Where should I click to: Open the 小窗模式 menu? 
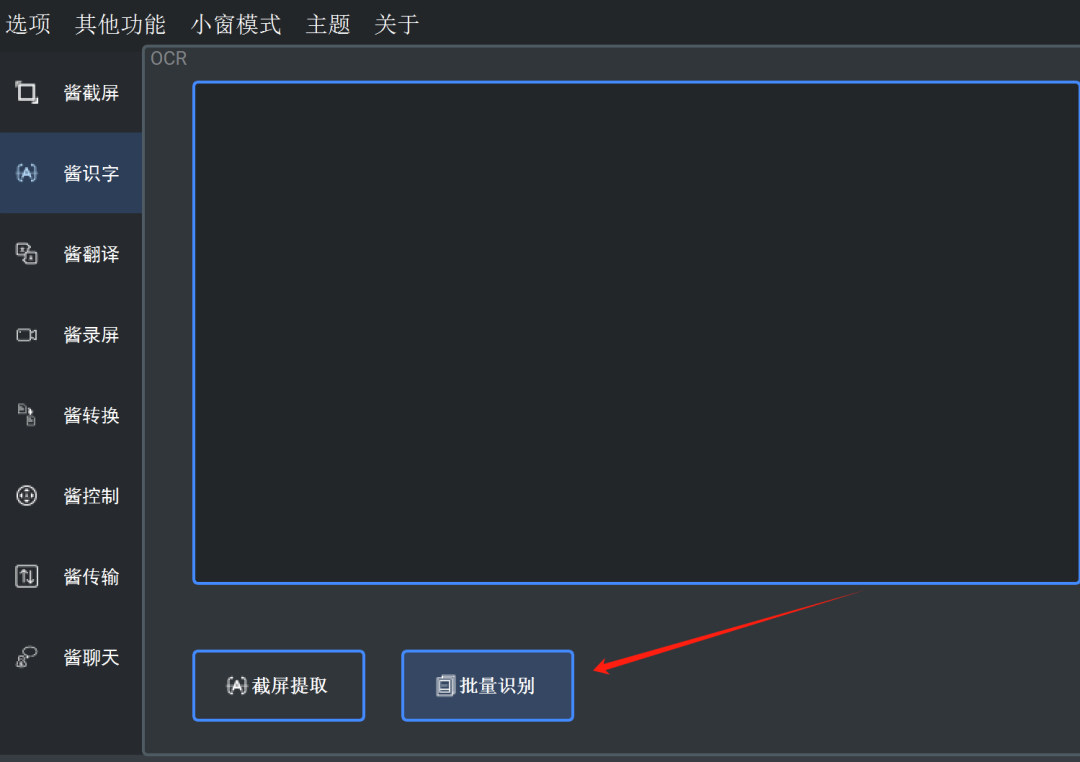click(x=236, y=24)
